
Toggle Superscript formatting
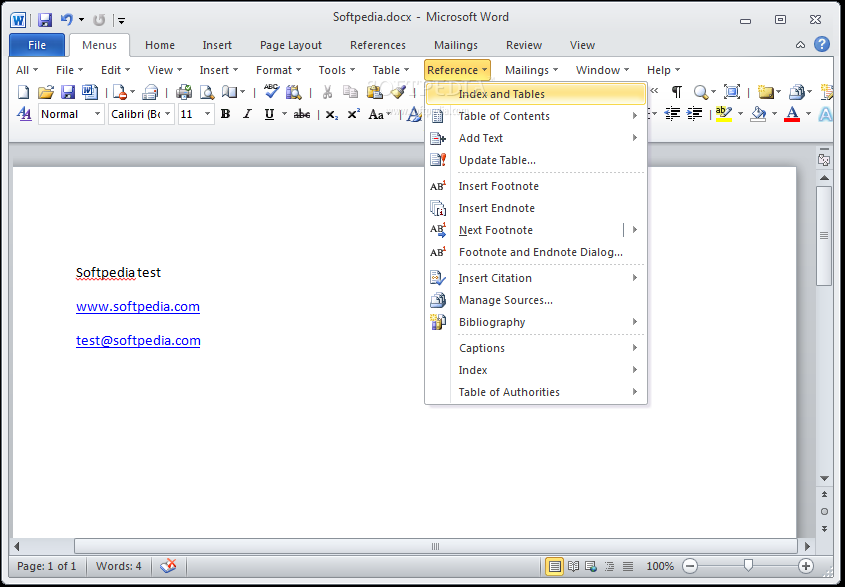[x=354, y=114]
